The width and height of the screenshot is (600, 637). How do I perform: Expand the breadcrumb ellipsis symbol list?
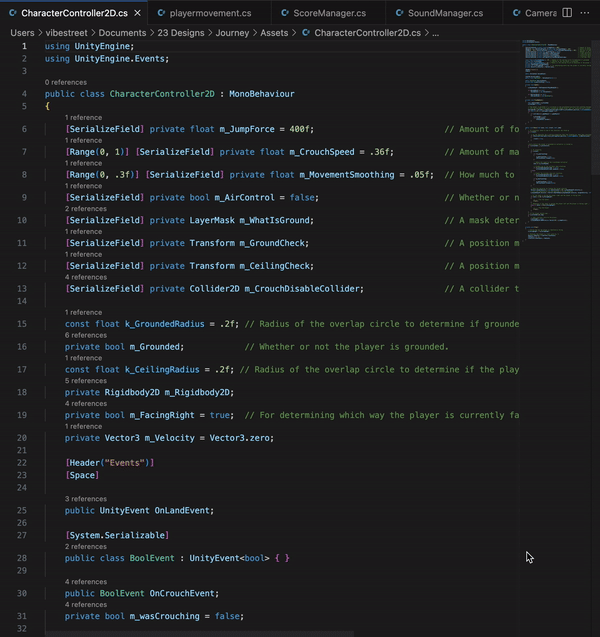[x=435, y=33]
